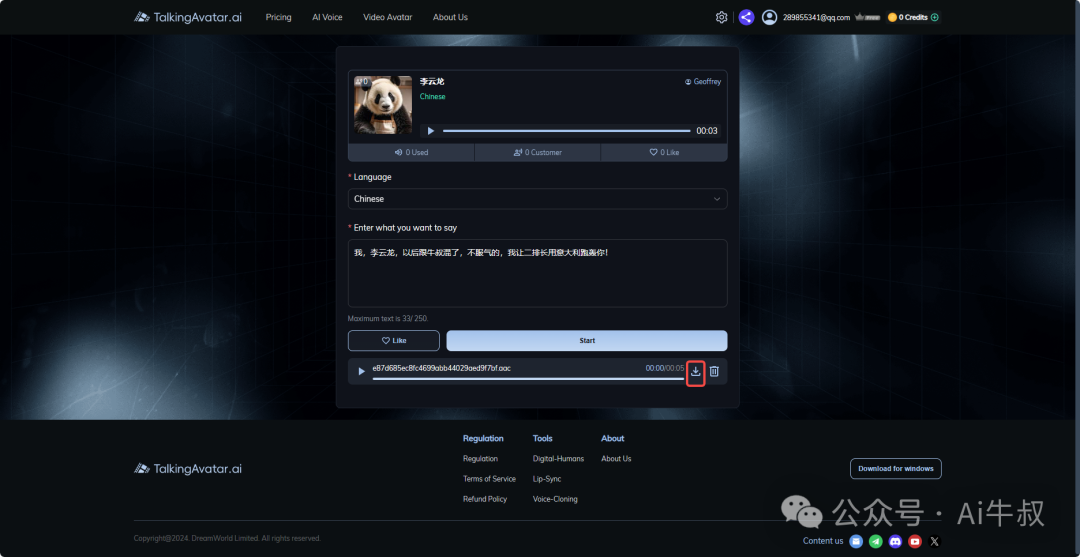Click the footer TalkingAvatar.ai logo
1080x557 pixels.
(x=187, y=469)
